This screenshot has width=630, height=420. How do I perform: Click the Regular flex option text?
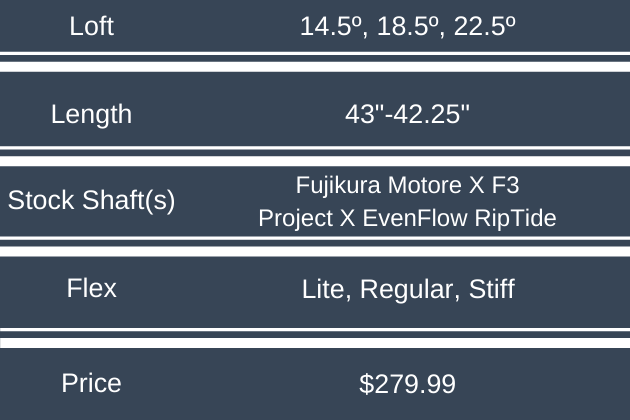click(402, 290)
